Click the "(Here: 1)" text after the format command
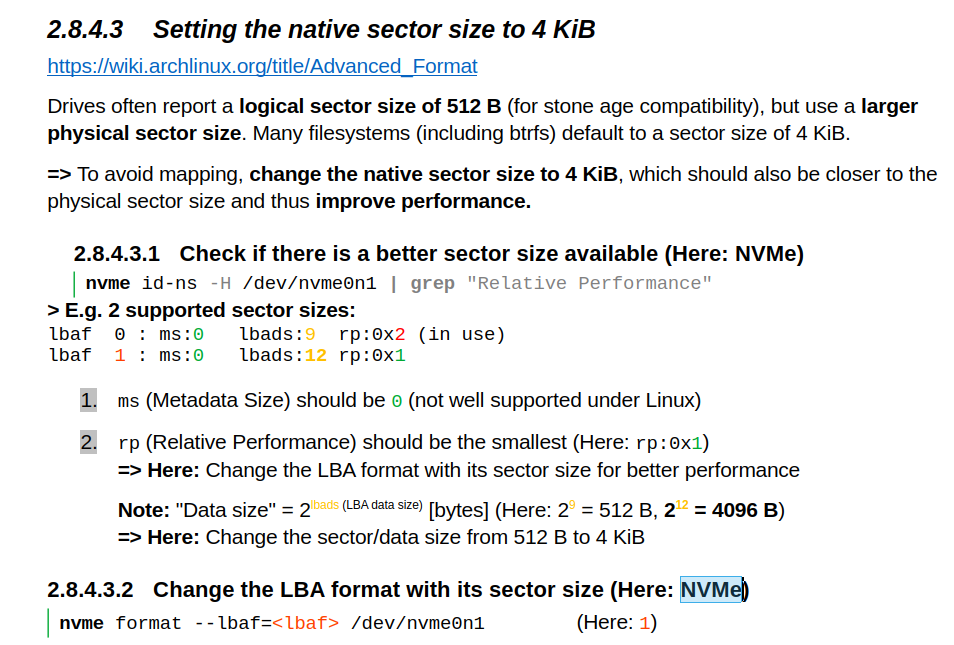 coord(617,622)
